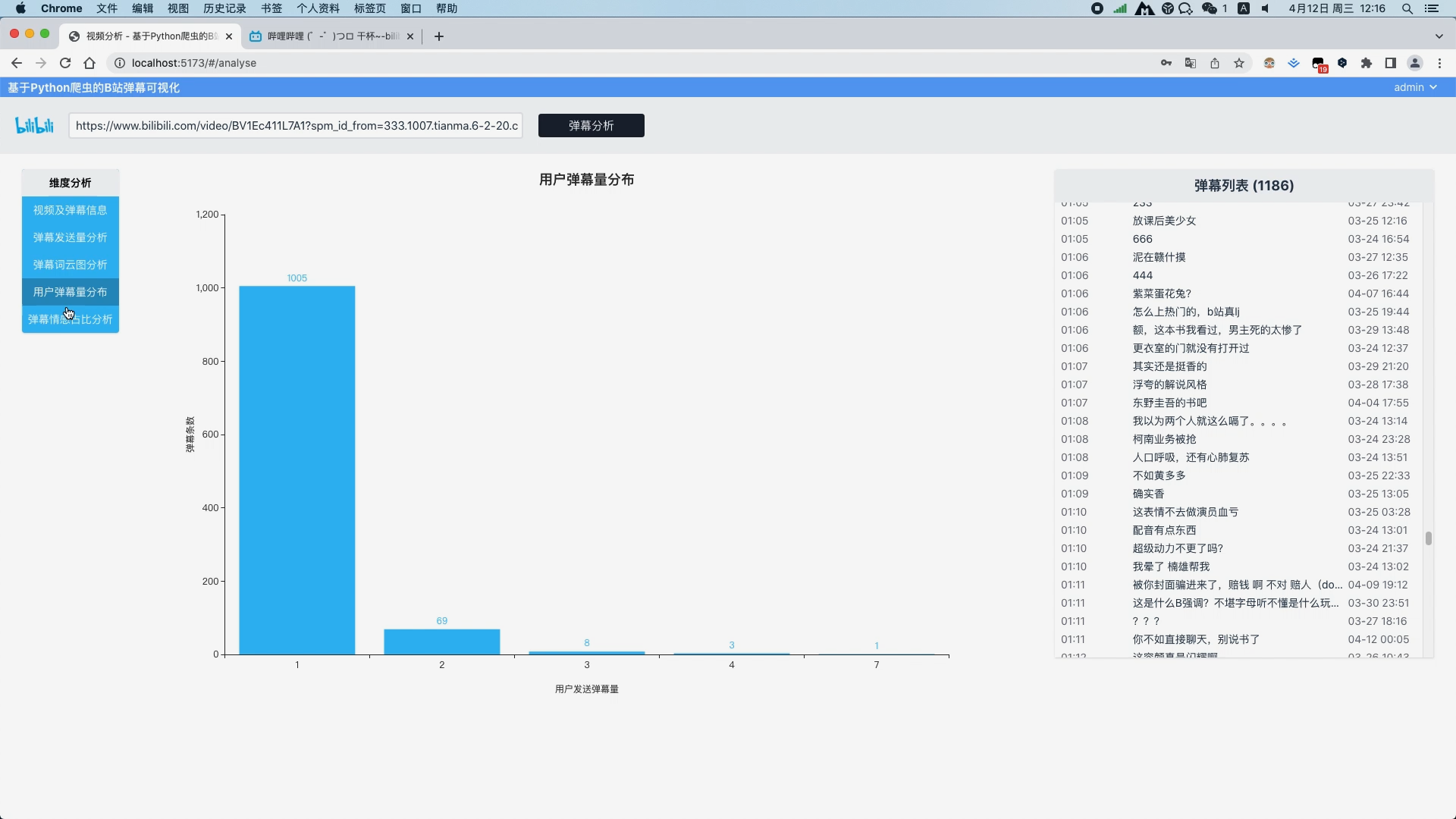
Task: Expand the admin user dropdown
Action: (1415, 87)
